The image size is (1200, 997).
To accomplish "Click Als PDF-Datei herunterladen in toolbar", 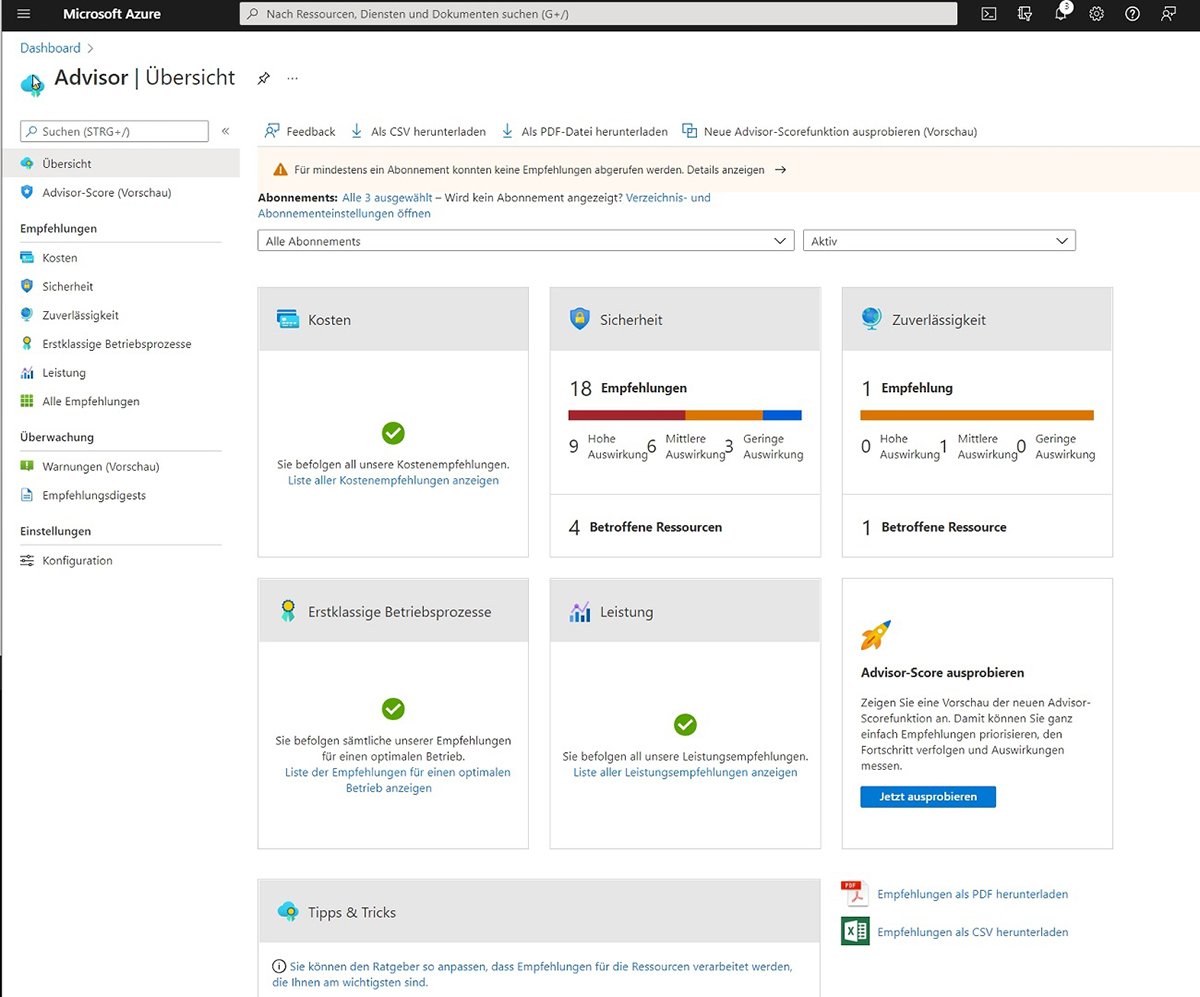I will click(584, 131).
